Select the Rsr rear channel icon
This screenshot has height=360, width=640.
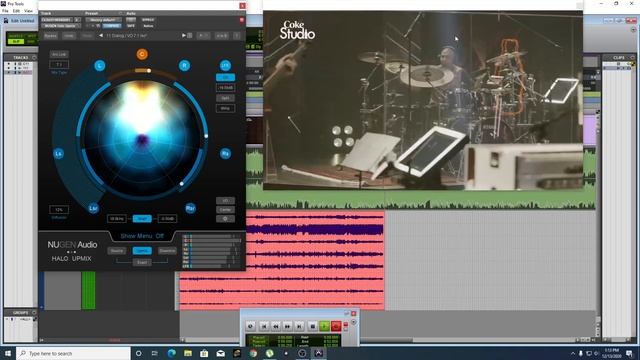tap(191, 208)
